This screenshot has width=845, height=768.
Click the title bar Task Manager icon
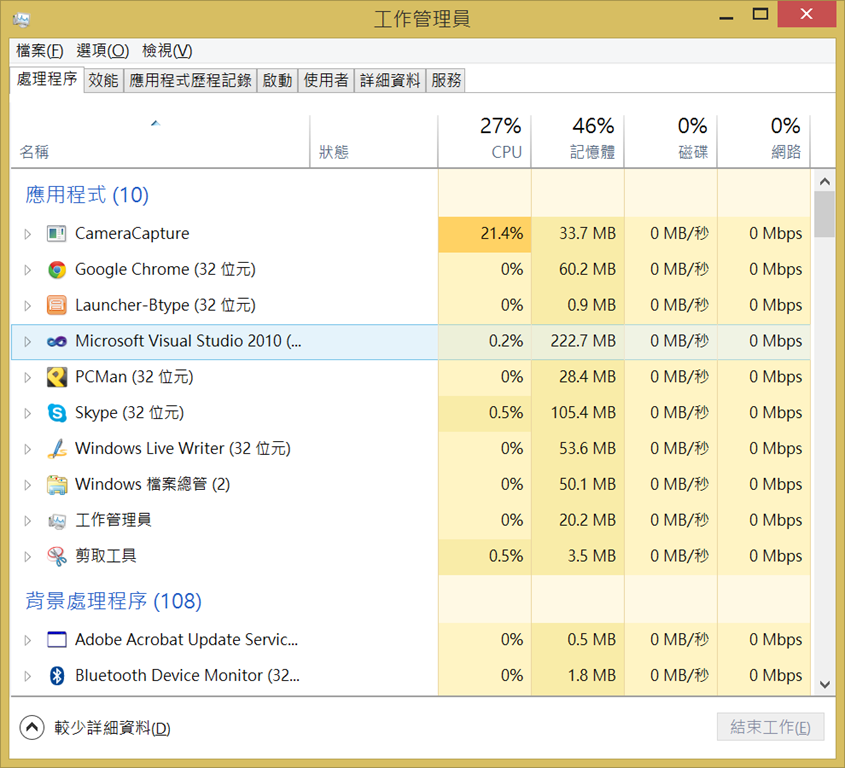21,19
